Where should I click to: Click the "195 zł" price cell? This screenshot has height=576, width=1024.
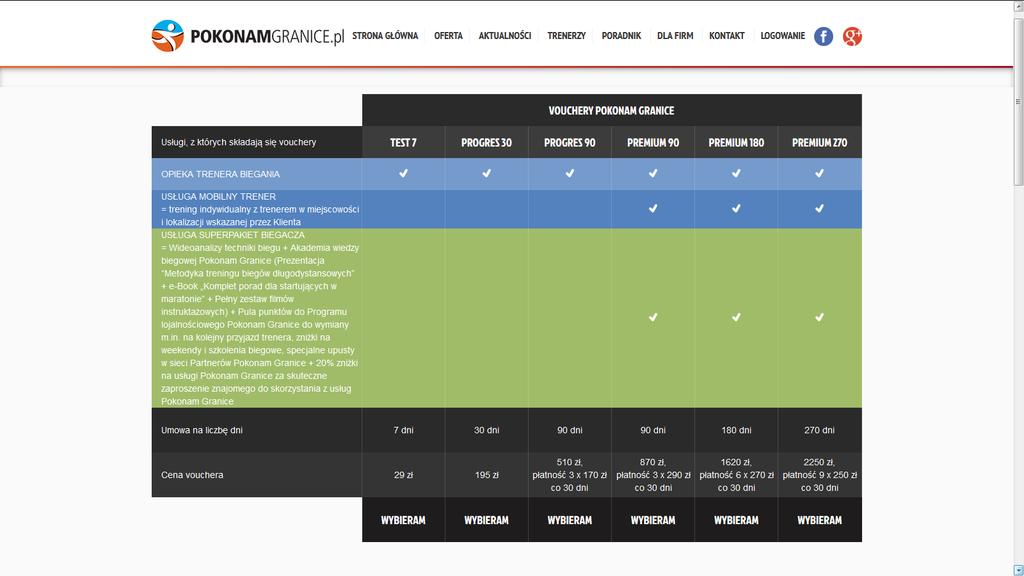(487, 475)
